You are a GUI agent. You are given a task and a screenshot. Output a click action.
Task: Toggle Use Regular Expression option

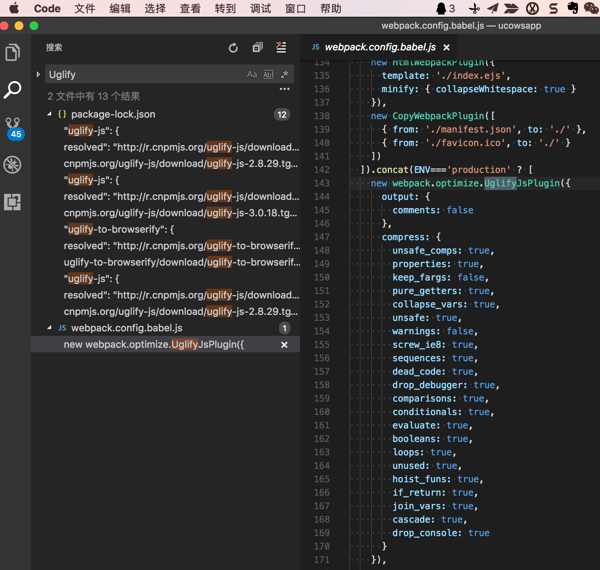[284, 75]
